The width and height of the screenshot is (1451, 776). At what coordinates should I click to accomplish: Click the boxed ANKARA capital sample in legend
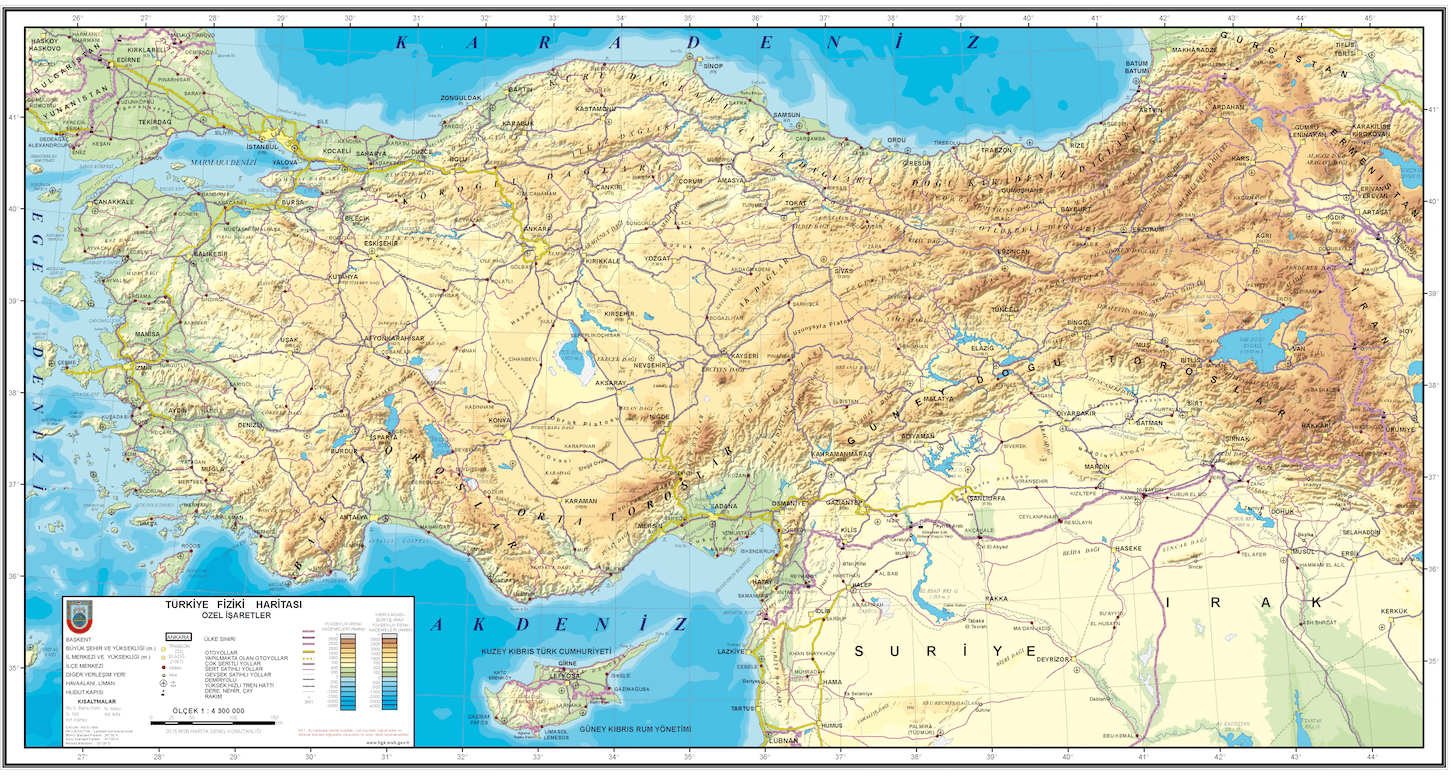click(179, 637)
